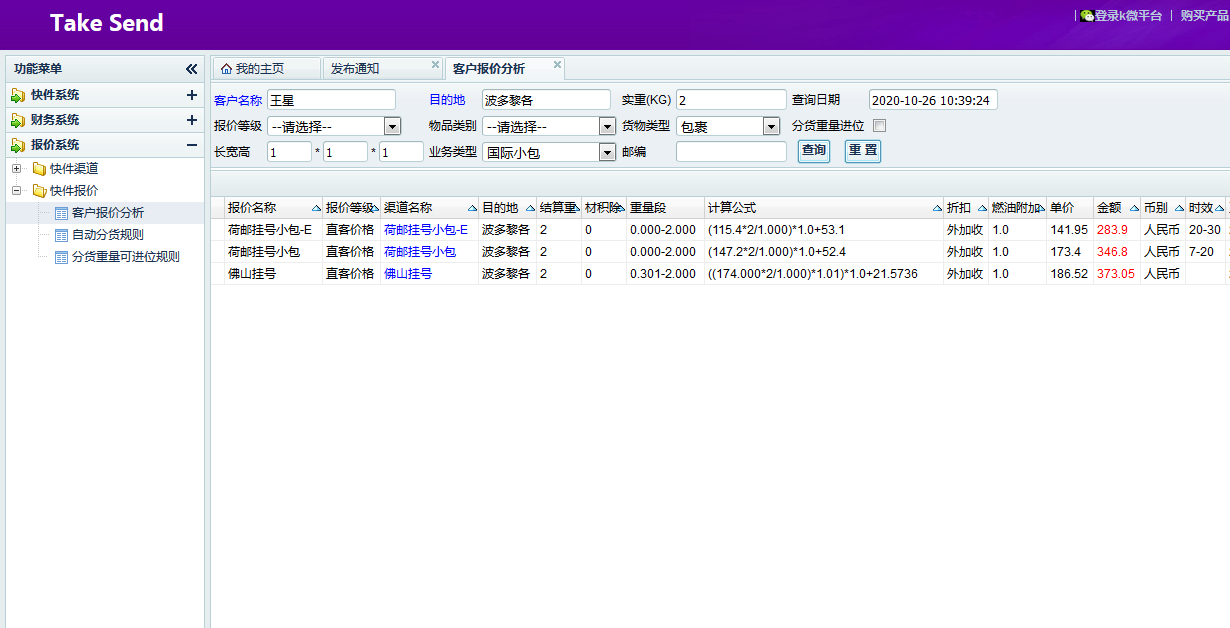Toggle the 分货重量进位 checkbox
Image resolution: width=1230 pixels, height=628 pixels.
[x=879, y=126]
